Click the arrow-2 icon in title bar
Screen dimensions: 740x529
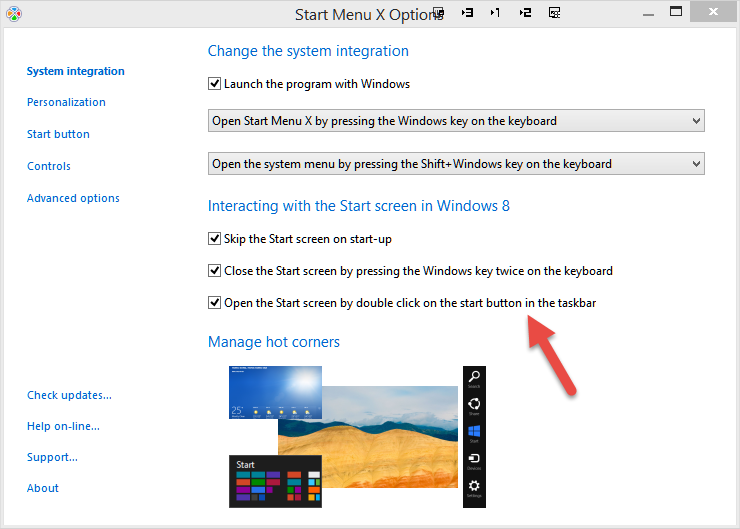click(525, 13)
